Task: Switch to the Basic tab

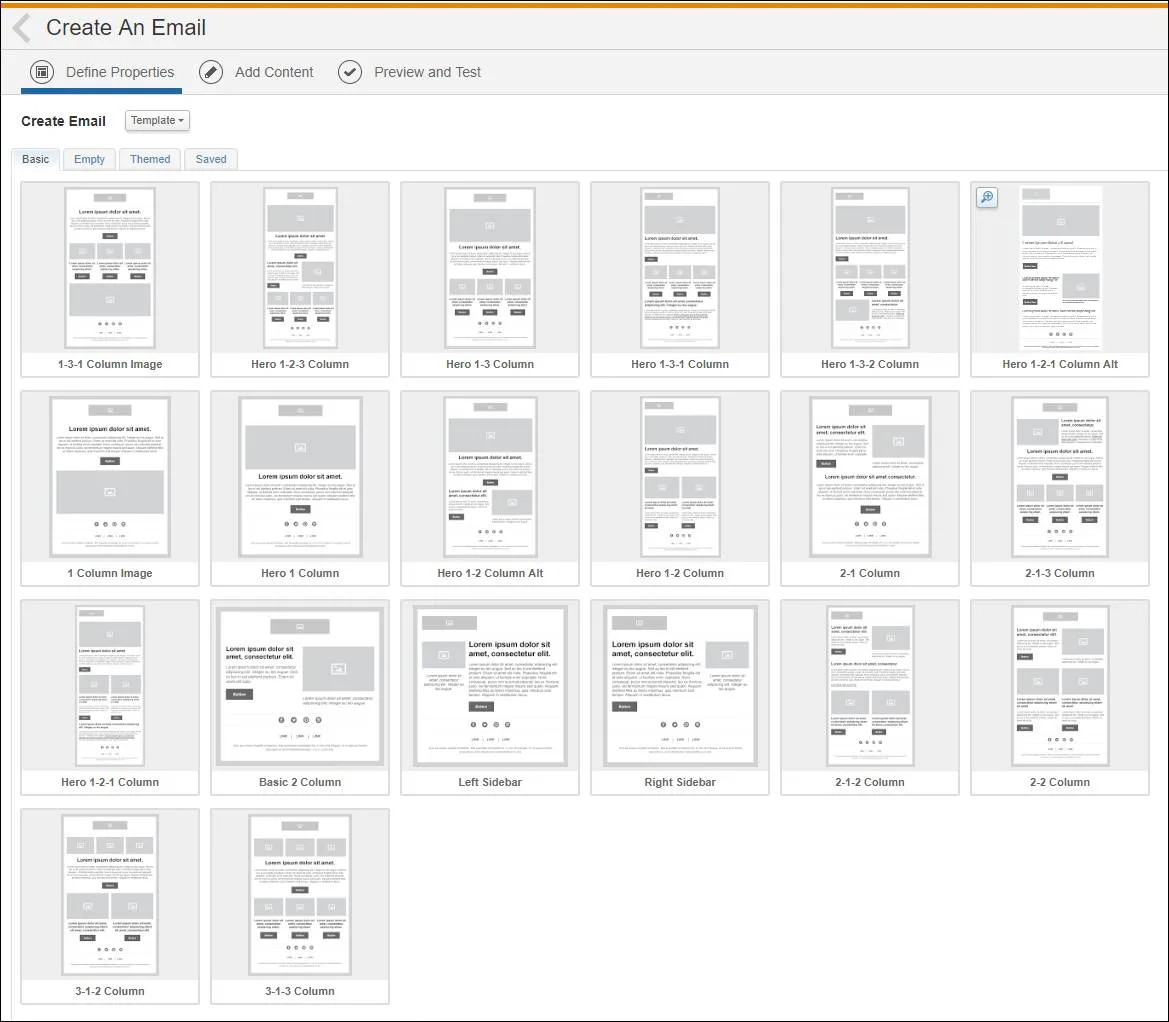Action: pos(36,159)
